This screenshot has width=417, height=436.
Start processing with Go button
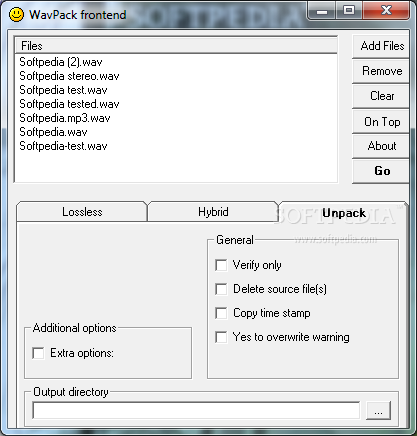pos(381,171)
